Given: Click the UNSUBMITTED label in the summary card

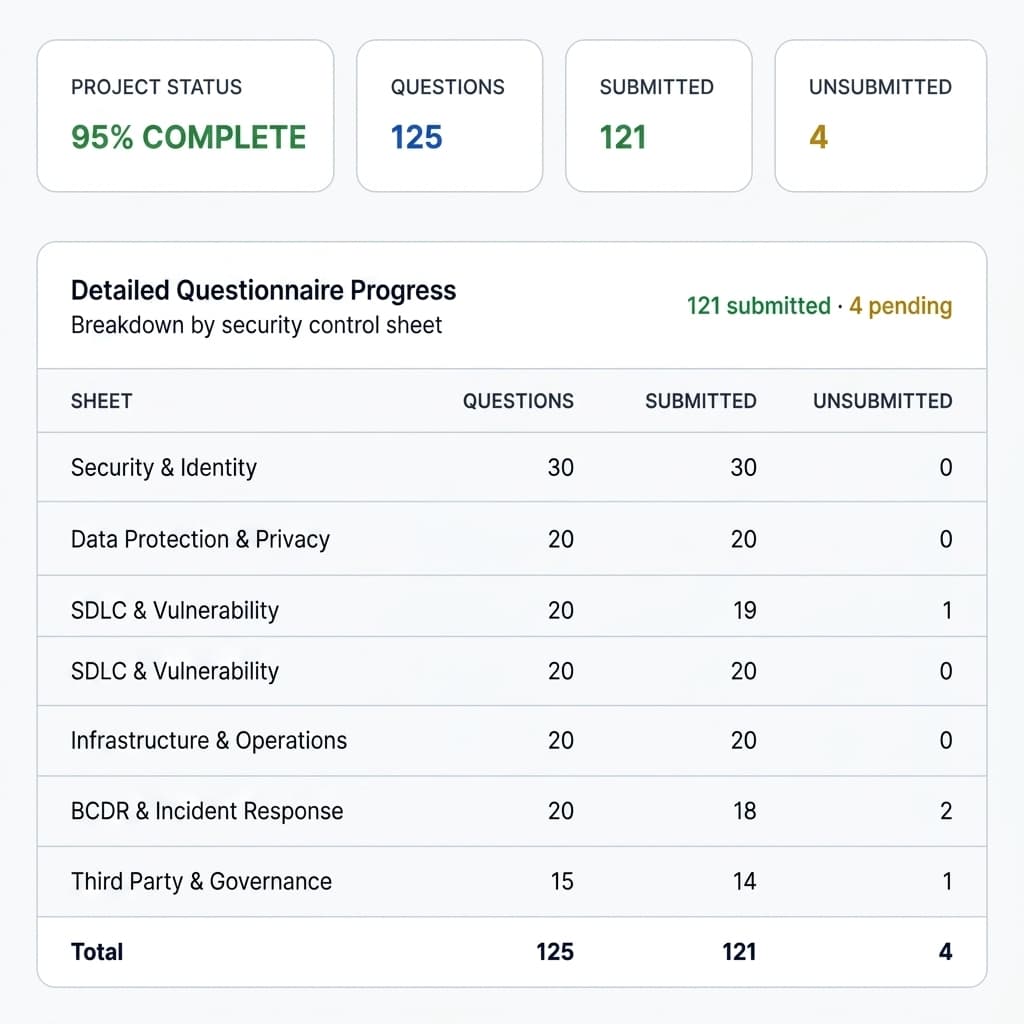Looking at the screenshot, I should (880, 87).
